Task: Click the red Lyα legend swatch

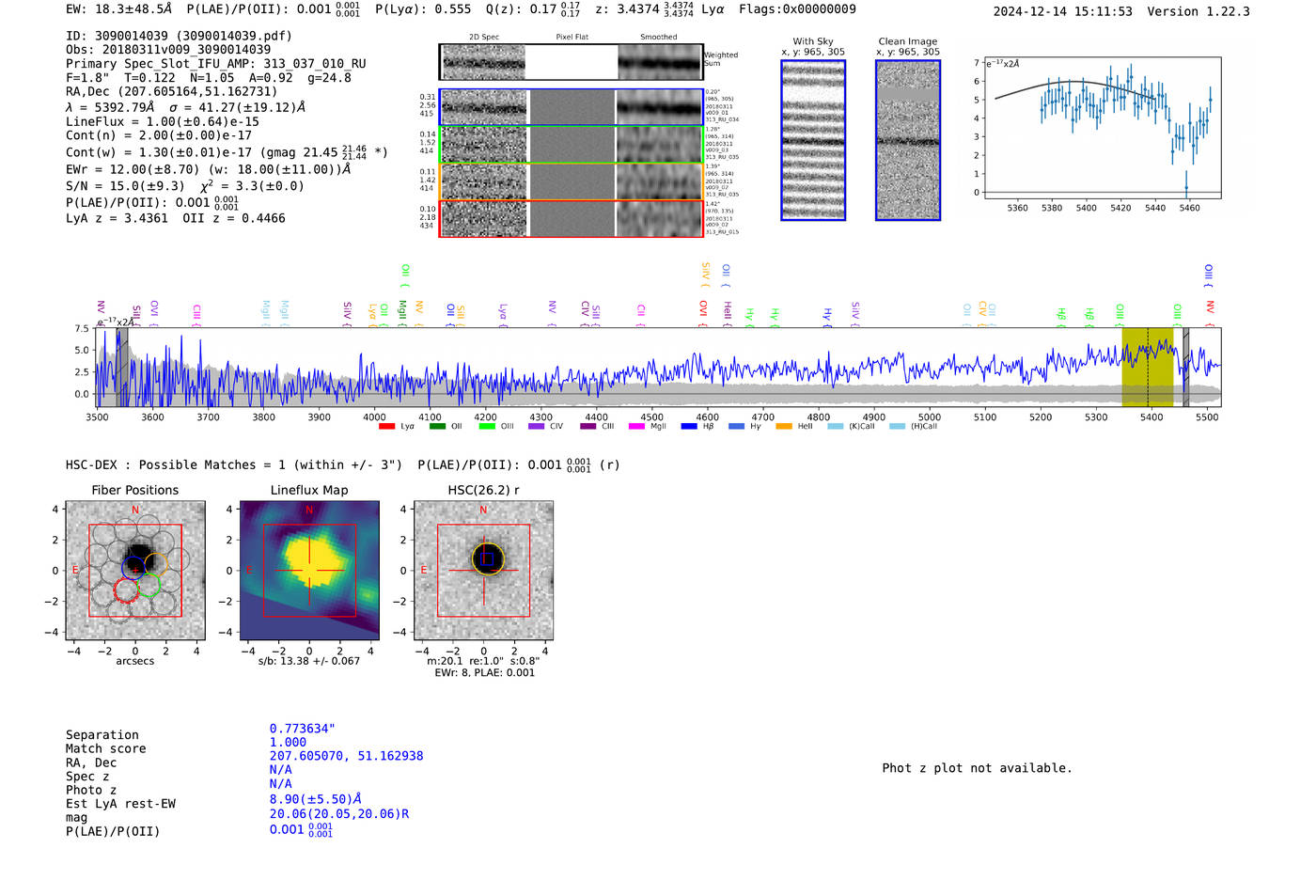Action: click(x=386, y=427)
